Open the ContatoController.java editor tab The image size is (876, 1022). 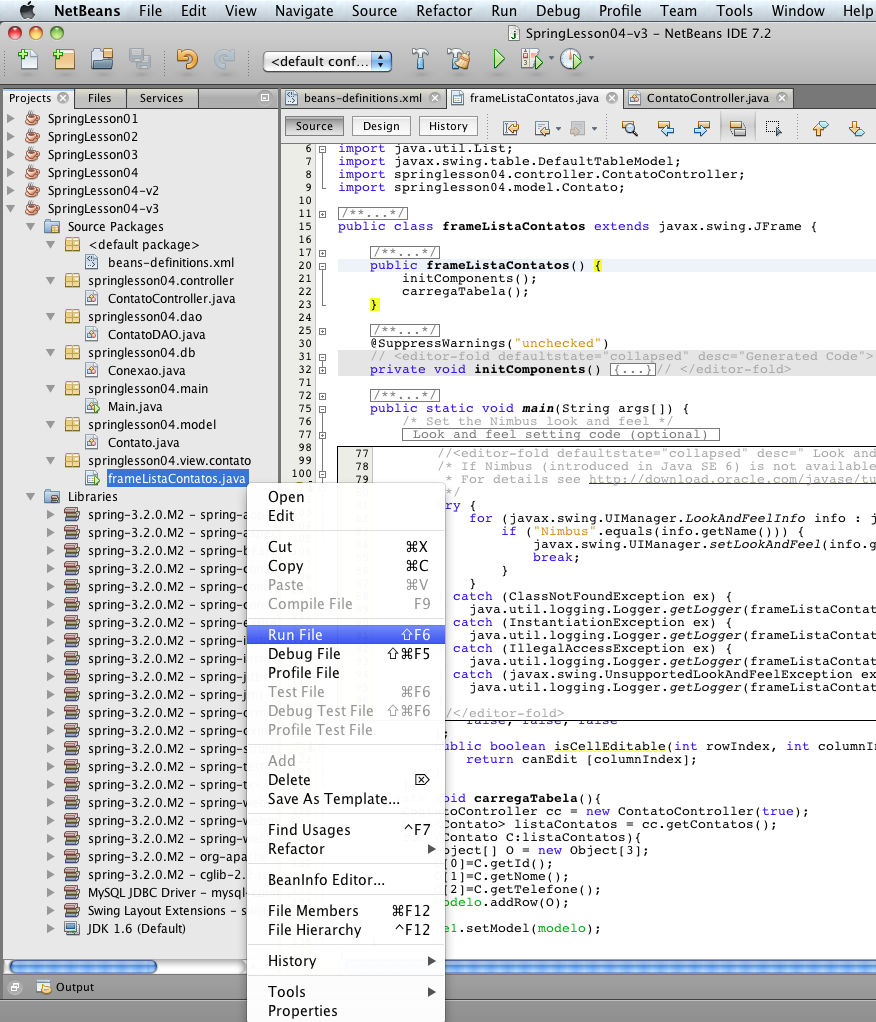point(707,98)
